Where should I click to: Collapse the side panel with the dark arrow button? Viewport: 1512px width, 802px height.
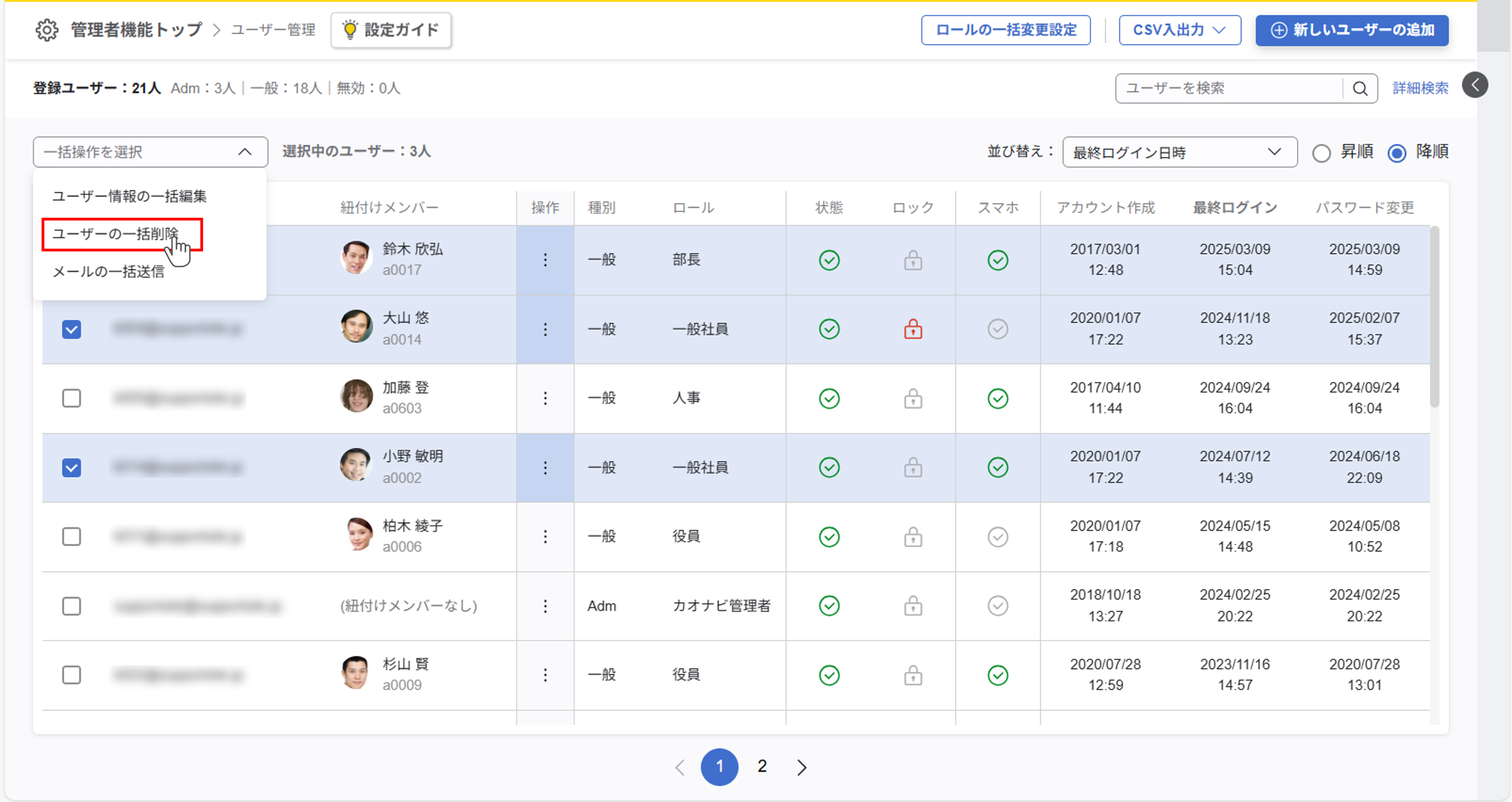coord(1475,86)
